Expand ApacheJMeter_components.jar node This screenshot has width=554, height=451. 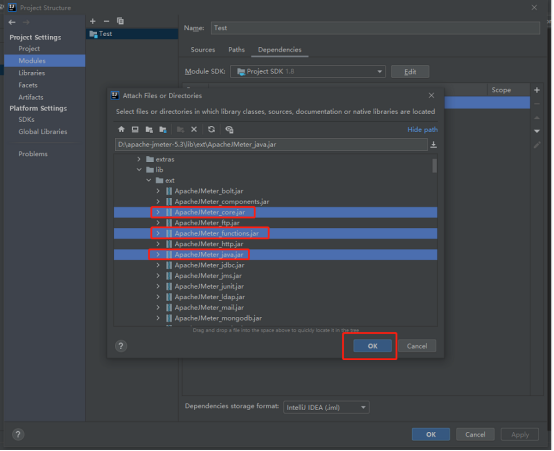[158, 201]
